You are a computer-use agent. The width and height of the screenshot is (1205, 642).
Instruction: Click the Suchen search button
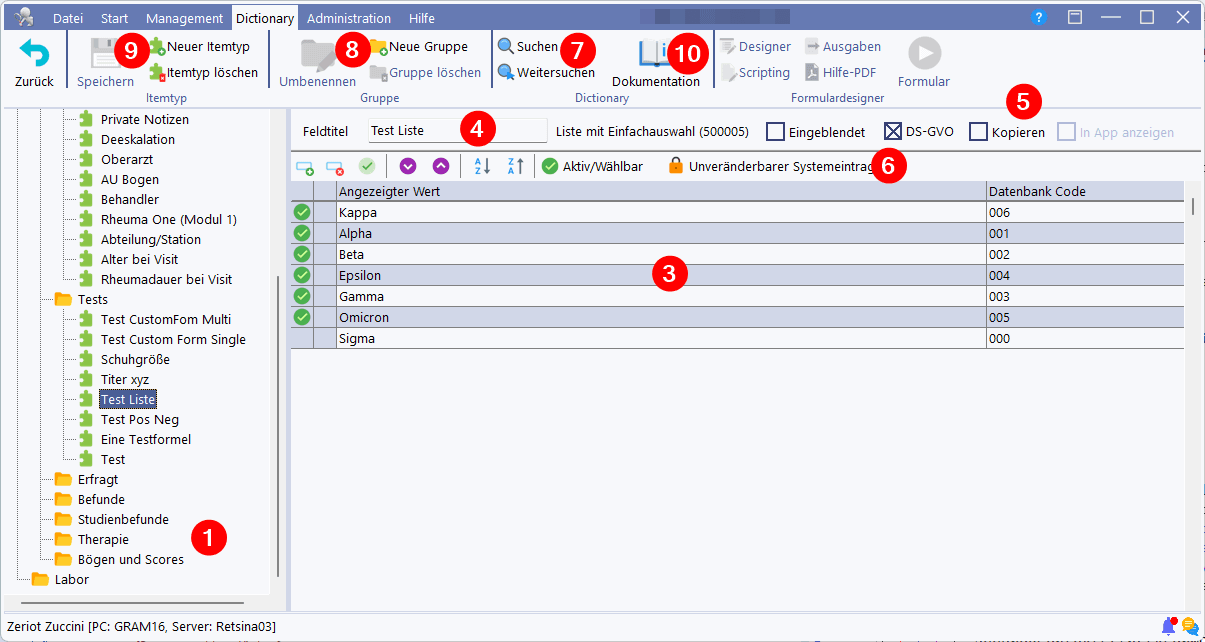click(x=528, y=47)
